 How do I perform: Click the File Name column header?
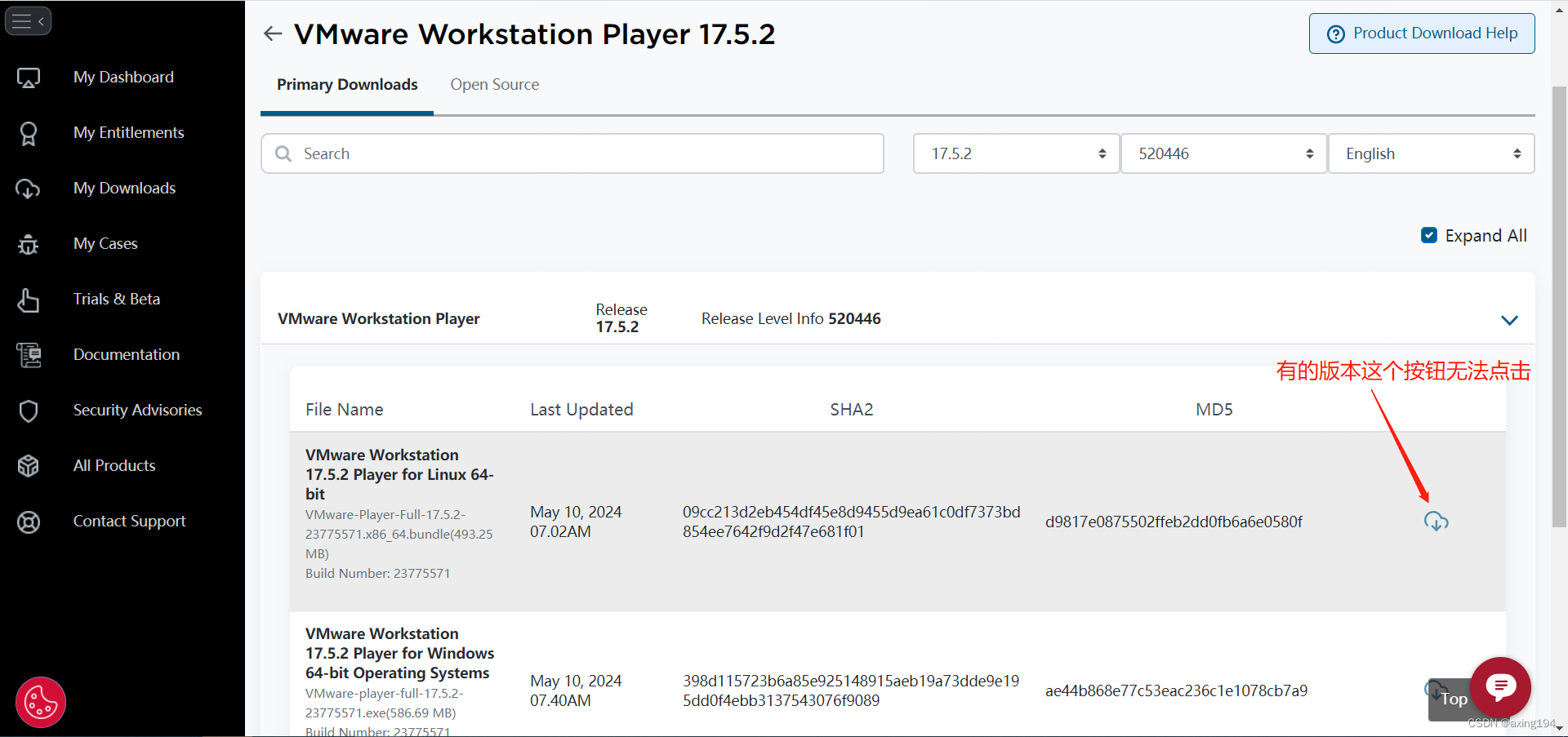tap(345, 410)
